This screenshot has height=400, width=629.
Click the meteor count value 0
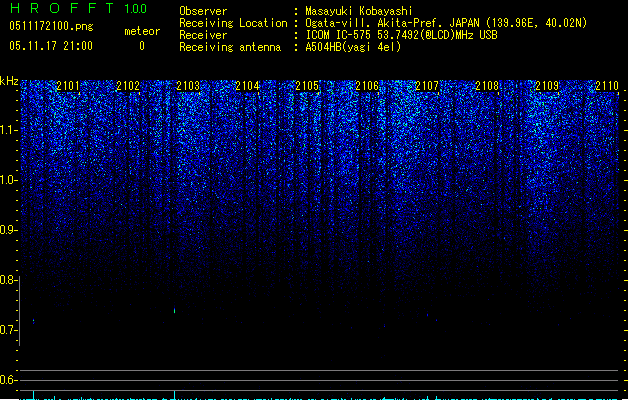point(142,46)
